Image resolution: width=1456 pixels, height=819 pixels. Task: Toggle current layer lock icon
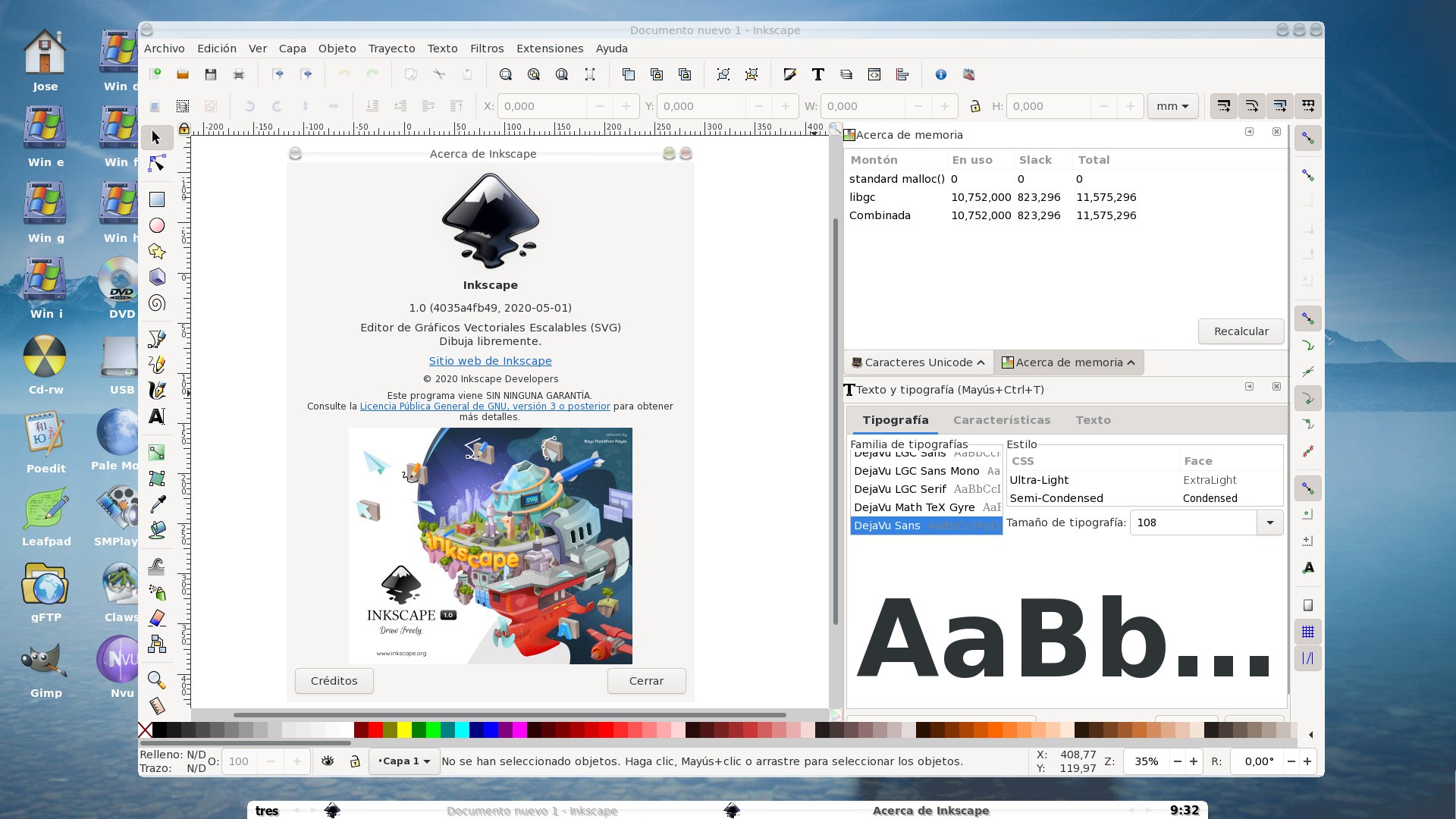[354, 761]
